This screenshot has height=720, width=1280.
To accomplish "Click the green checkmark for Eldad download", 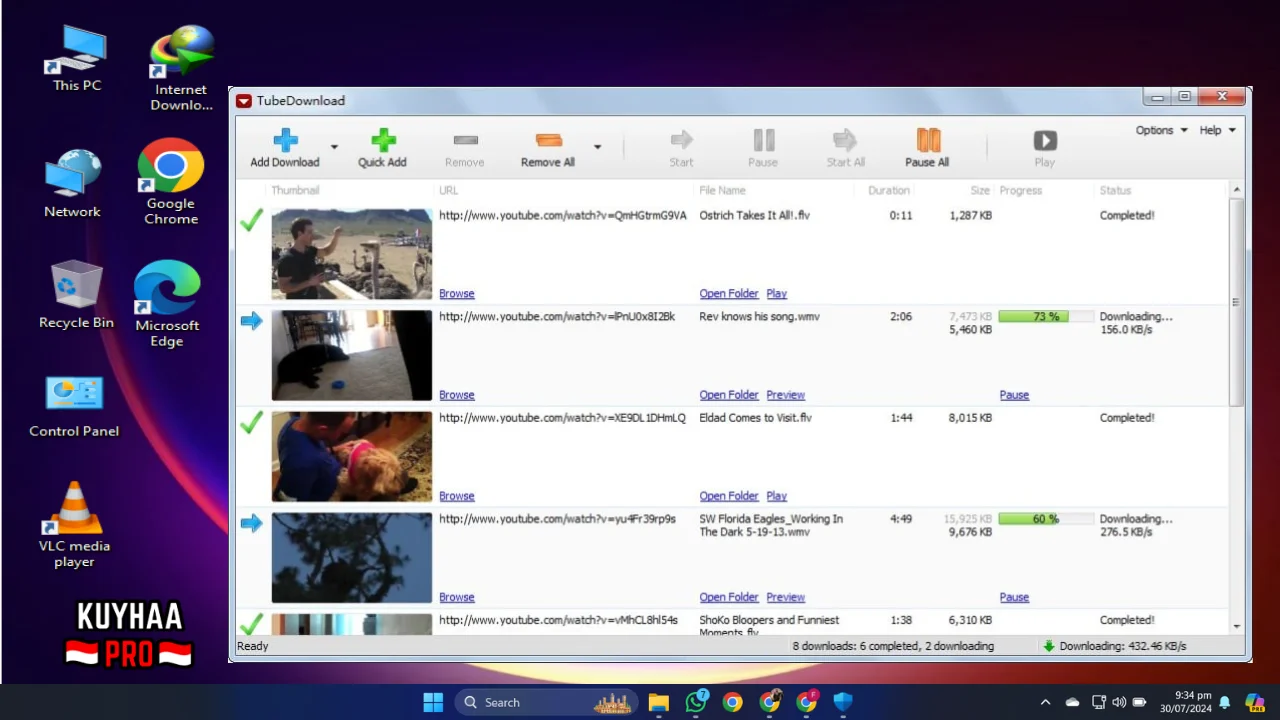I will (x=251, y=422).
